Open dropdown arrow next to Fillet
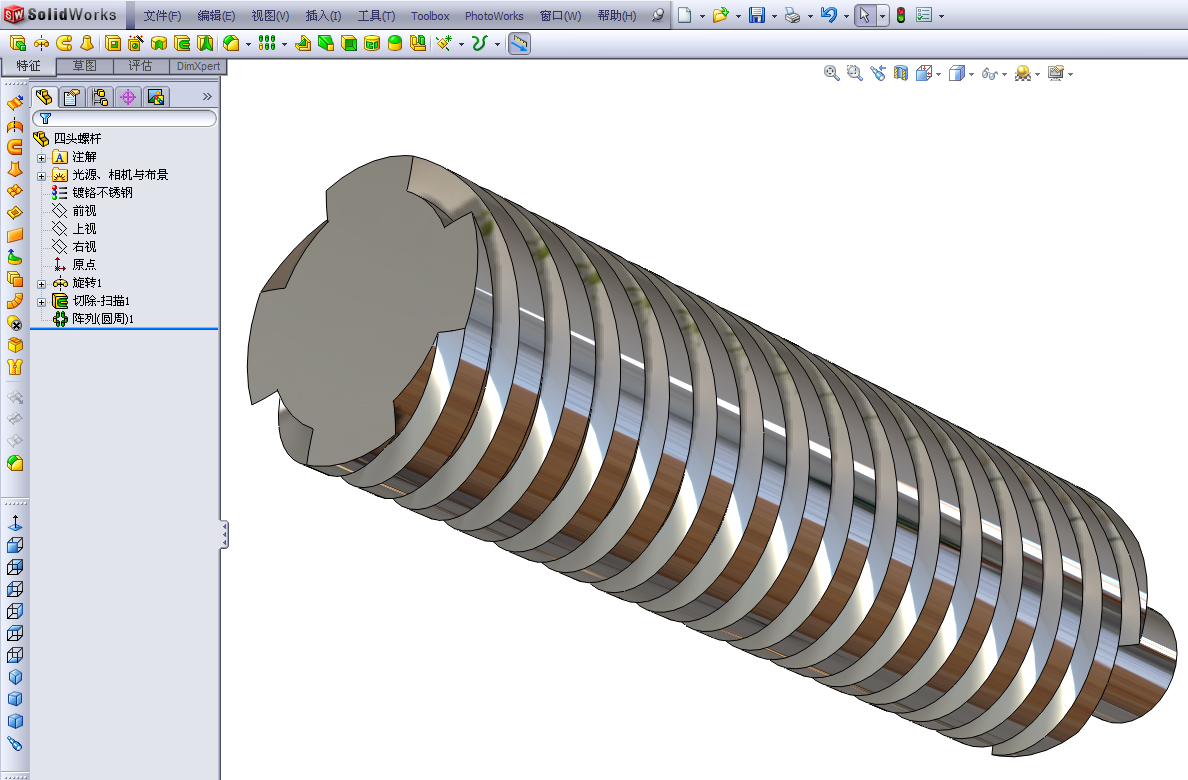 click(249, 44)
